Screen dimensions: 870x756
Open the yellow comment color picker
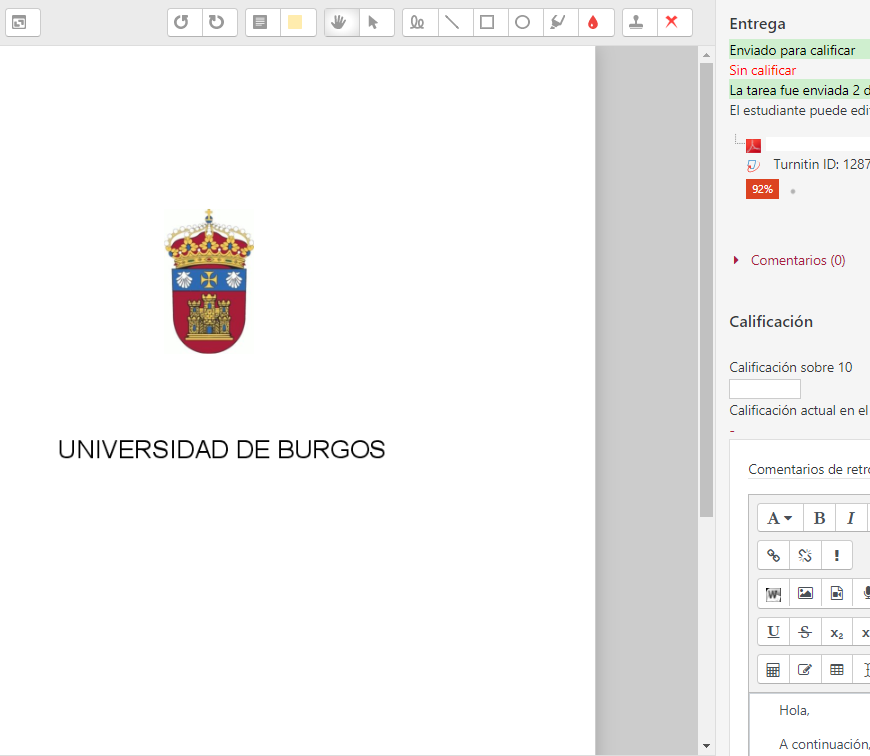(298, 23)
